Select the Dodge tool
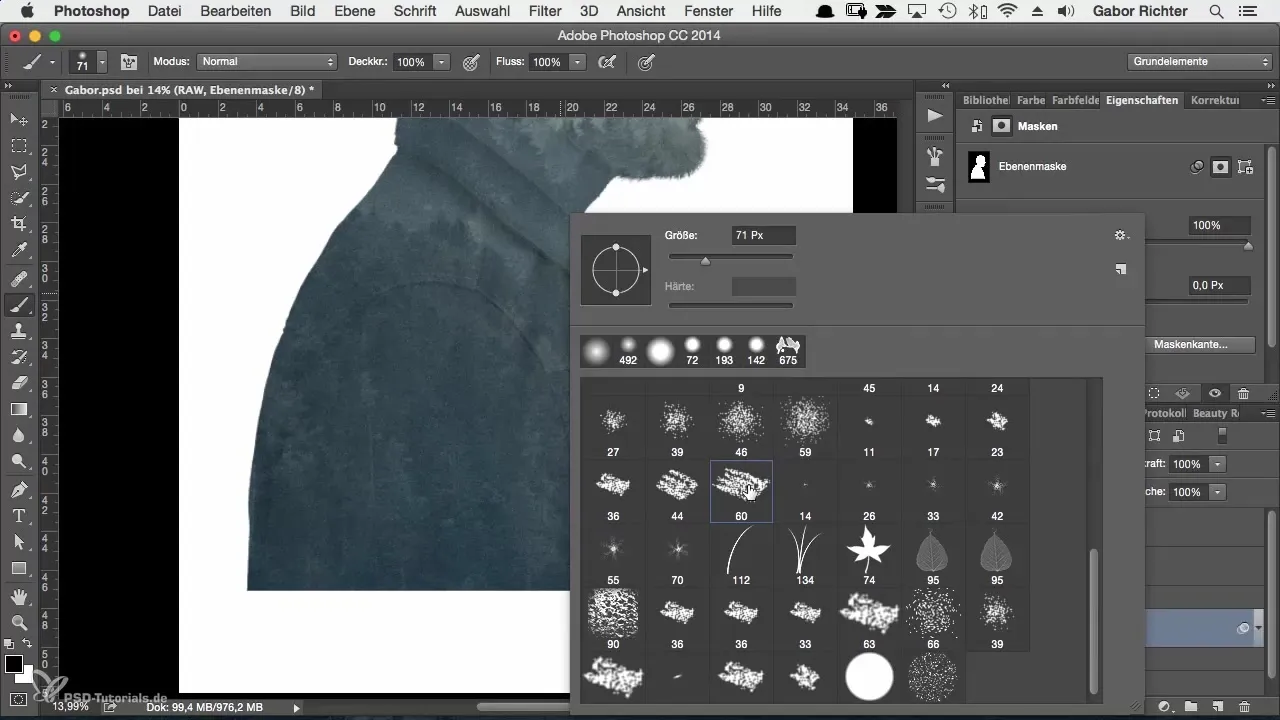 [x=19, y=461]
